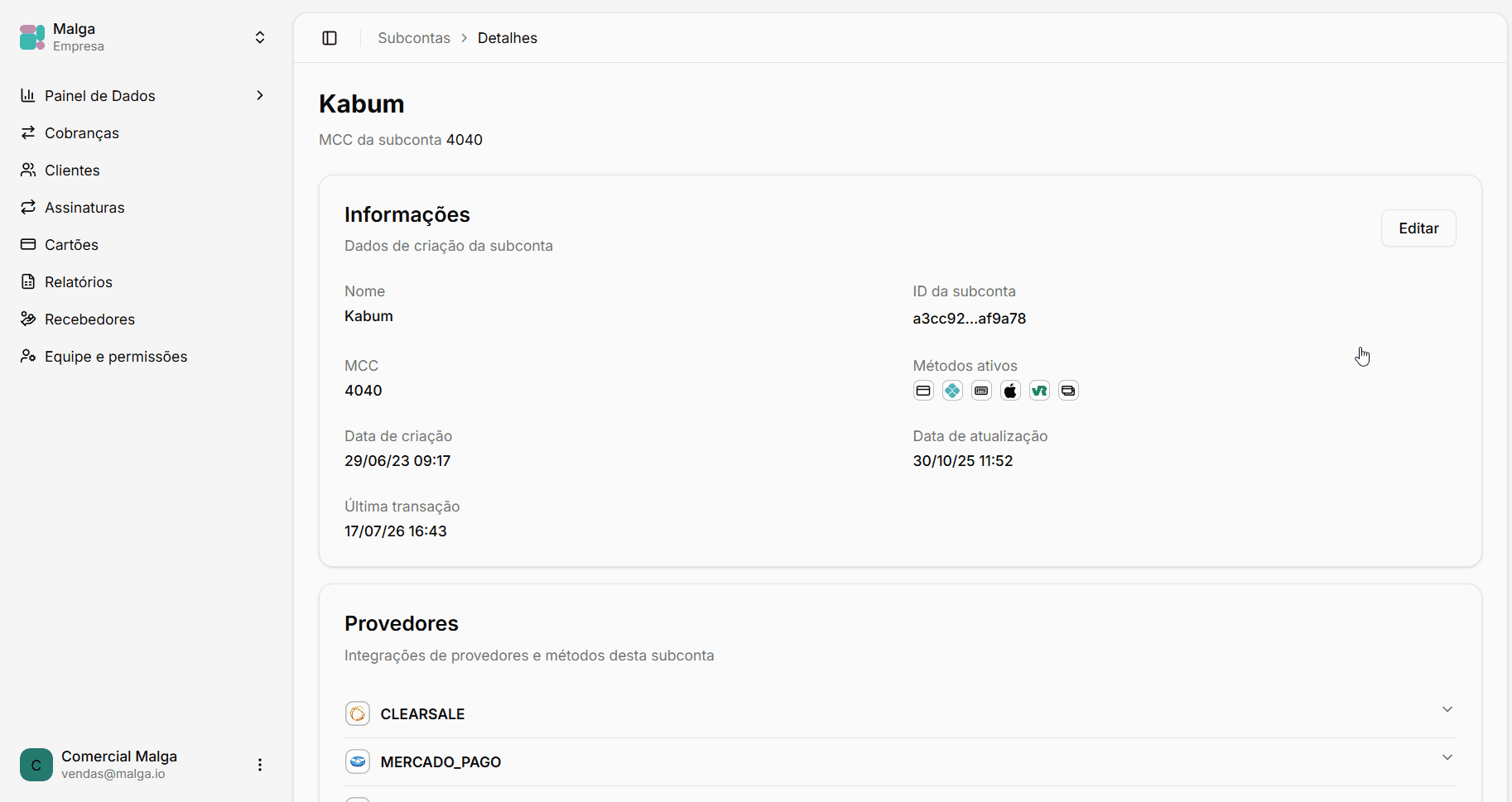
Task: Expand the MERCADO_PAGO provider row
Action: coord(900,761)
